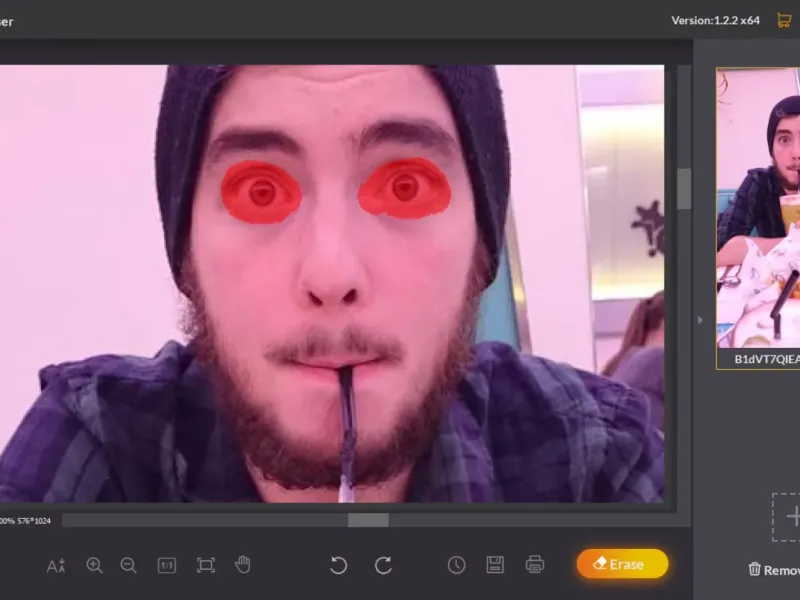Click the text size AA icon
Screen dimensions: 800x600
point(56,565)
